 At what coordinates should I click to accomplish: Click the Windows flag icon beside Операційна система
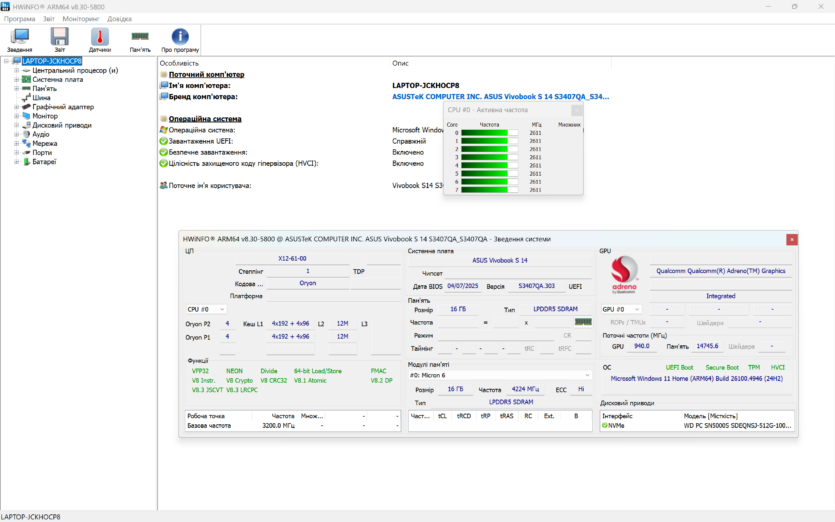tap(163, 130)
